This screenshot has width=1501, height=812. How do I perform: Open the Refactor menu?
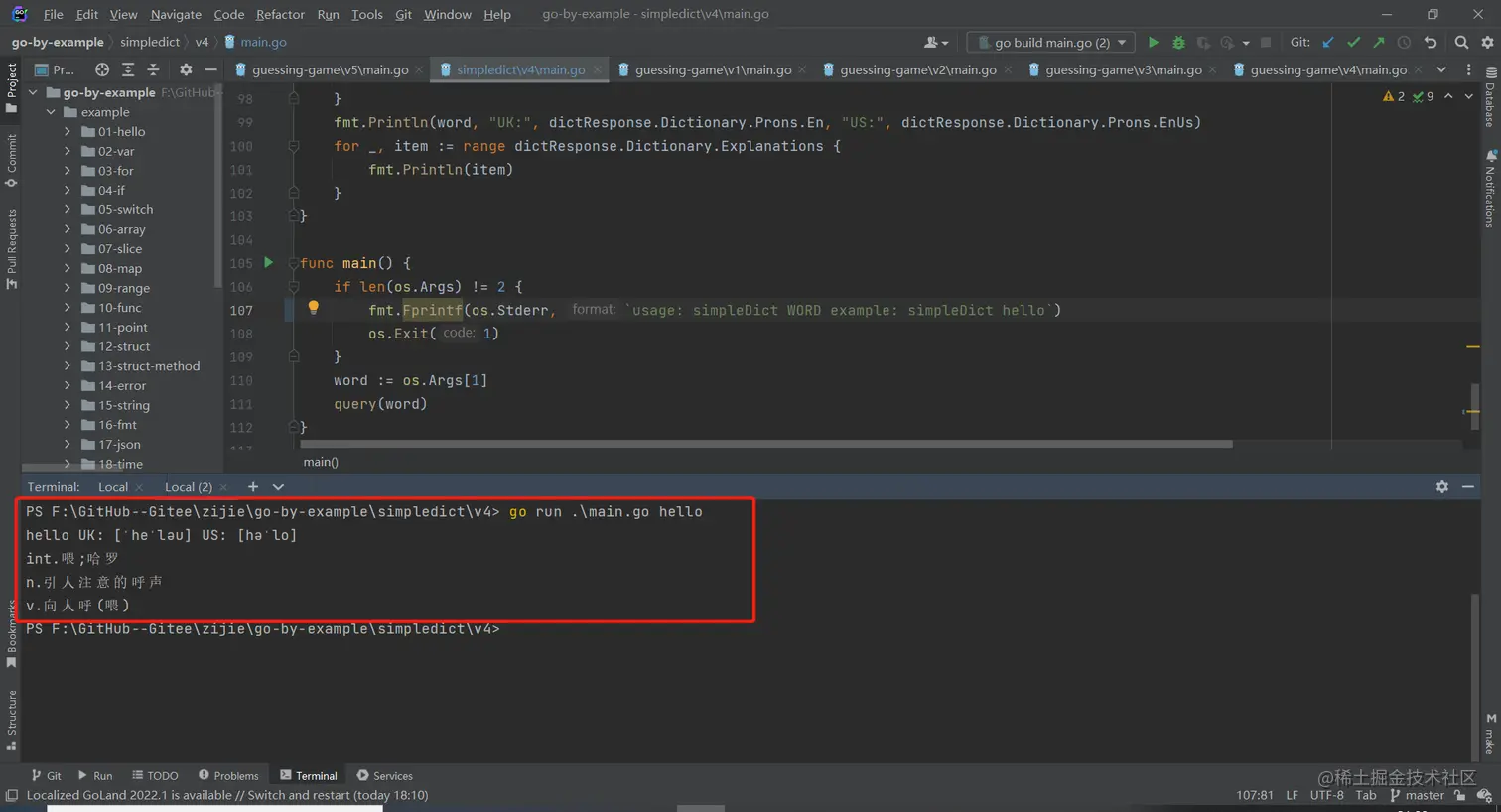(280, 14)
